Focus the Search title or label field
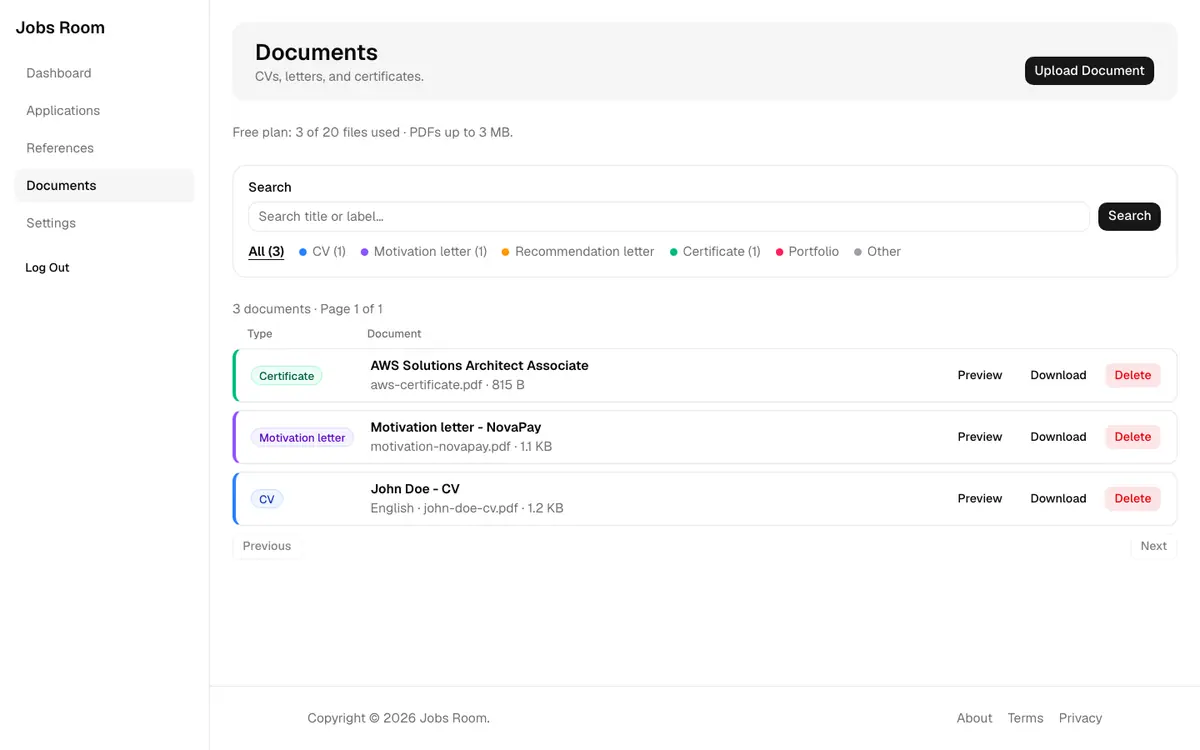Image resolution: width=1200 pixels, height=750 pixels. tap(668, 216)
